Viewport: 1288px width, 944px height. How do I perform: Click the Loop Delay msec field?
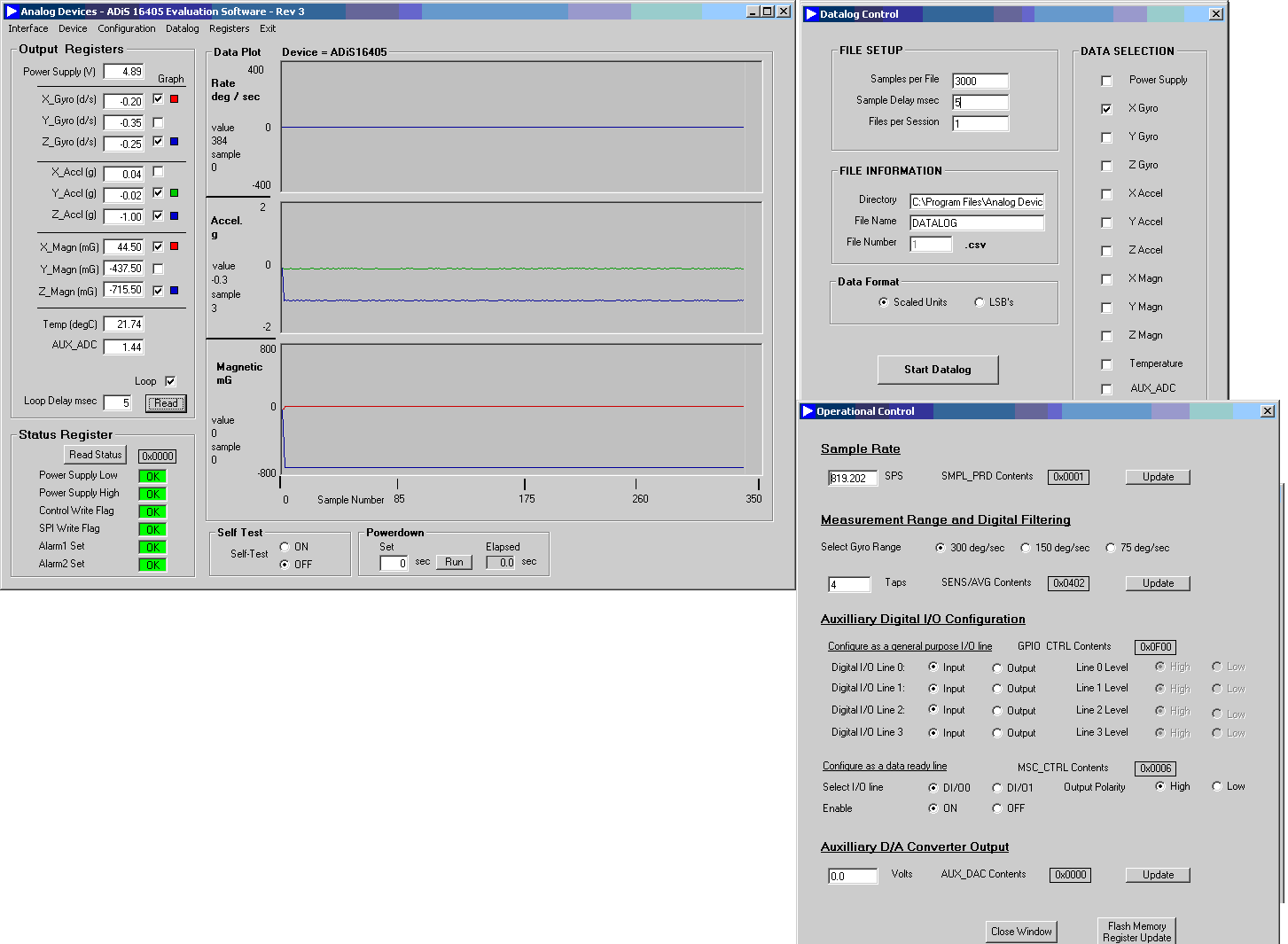tap(117, 403)
